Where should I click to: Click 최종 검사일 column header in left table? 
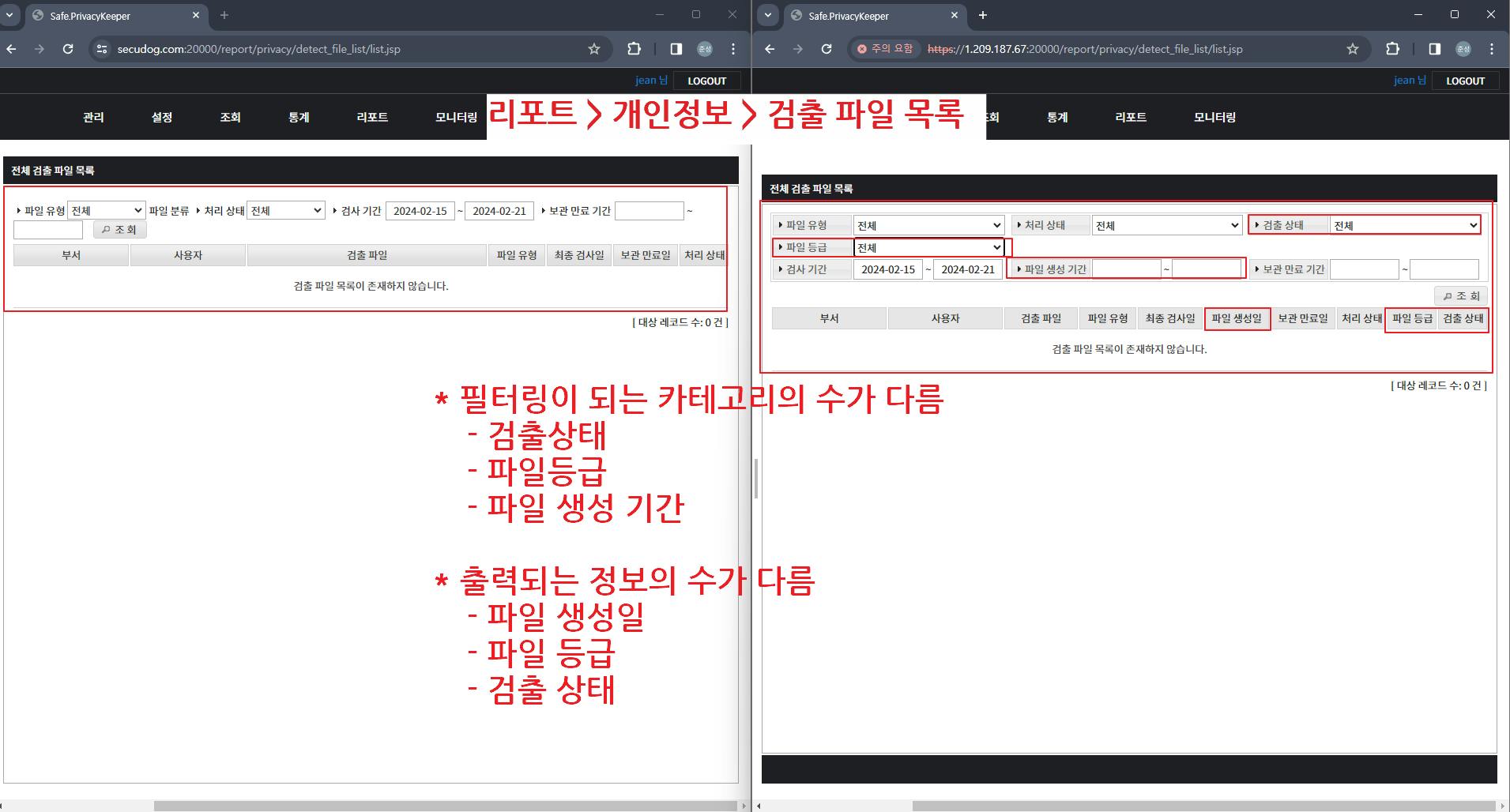579,255
